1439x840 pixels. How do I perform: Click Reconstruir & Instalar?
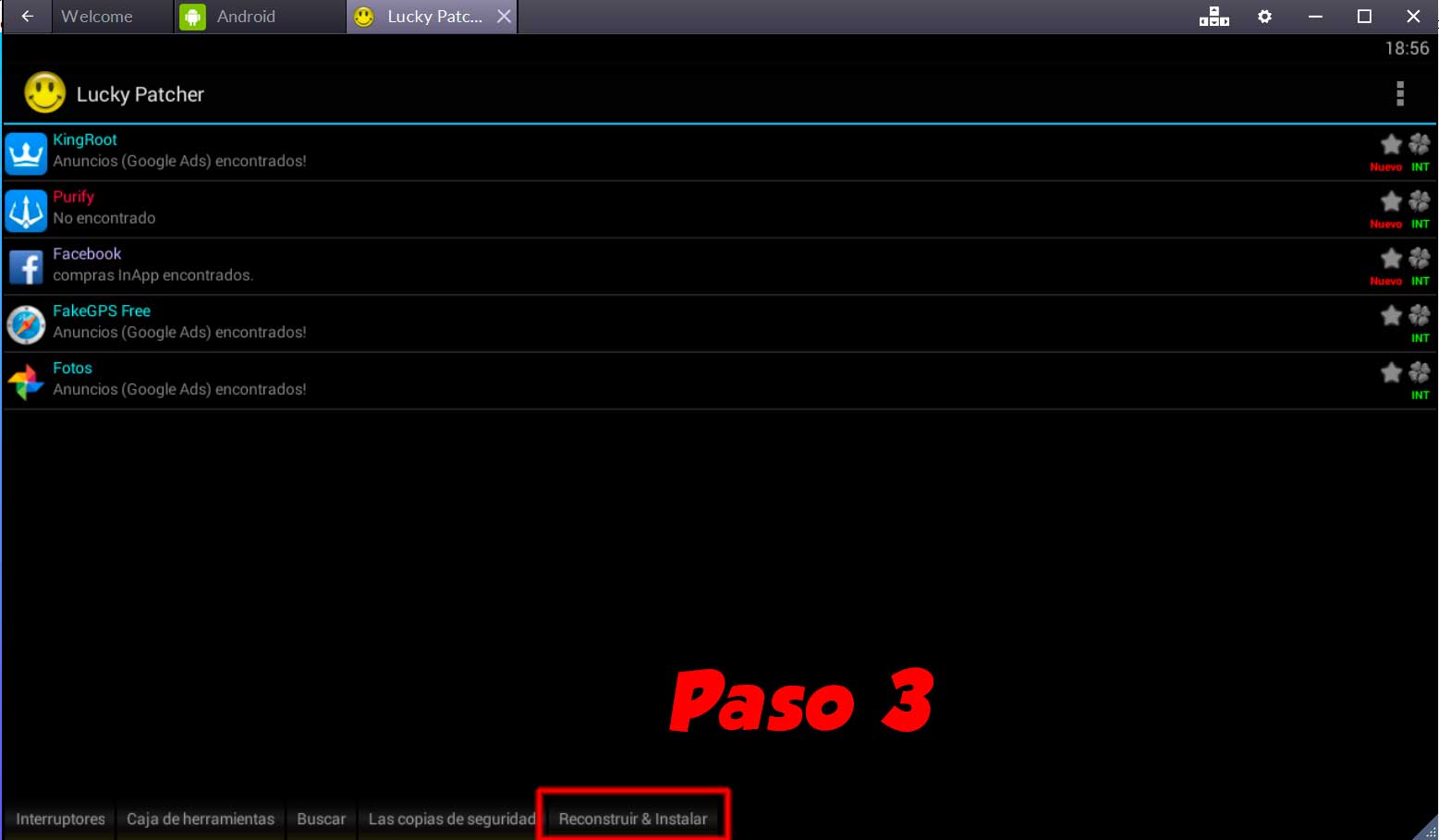(x=633, y=819)
